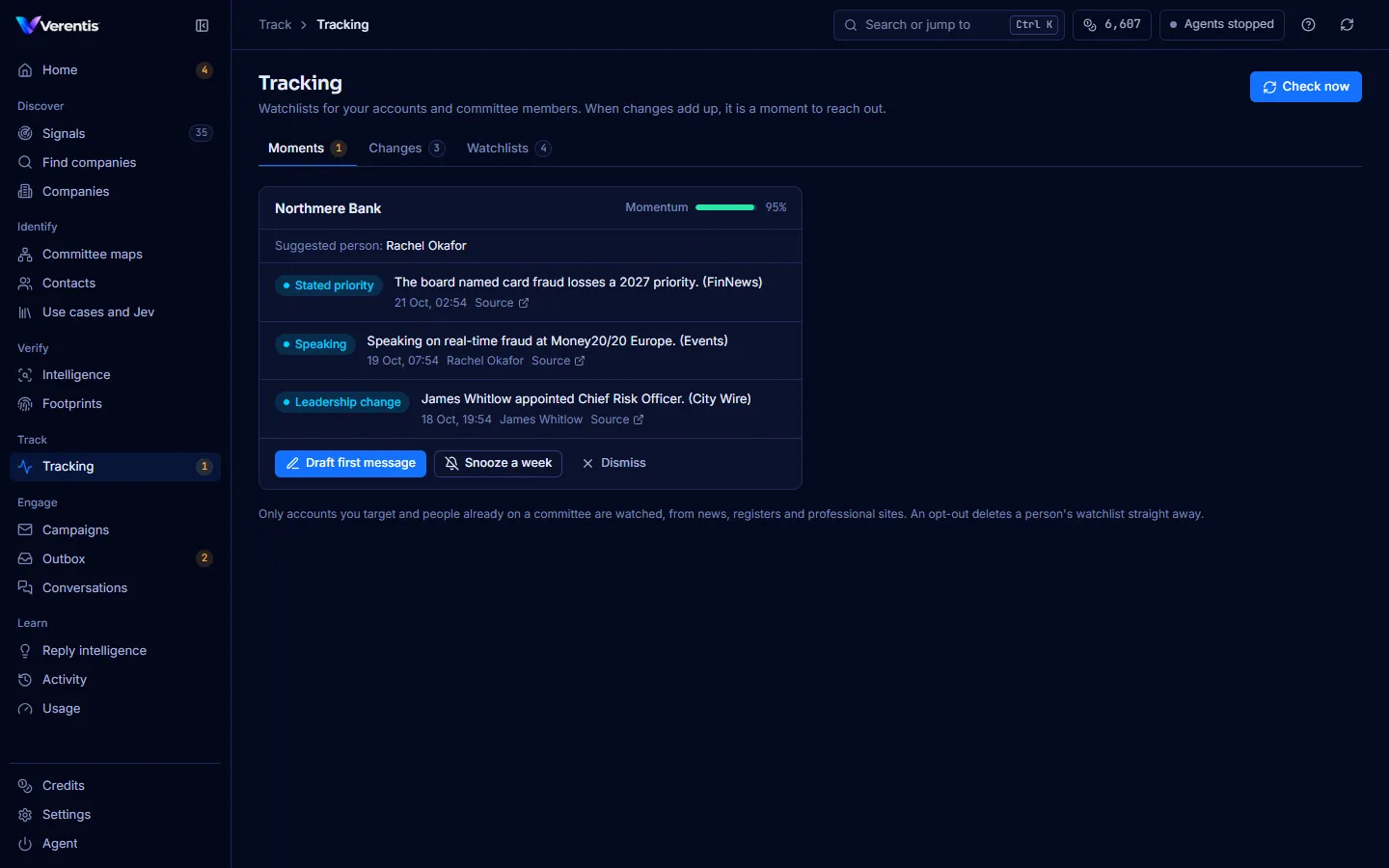
Task: Open Signals in the sidebar
Action: (115, 133)
